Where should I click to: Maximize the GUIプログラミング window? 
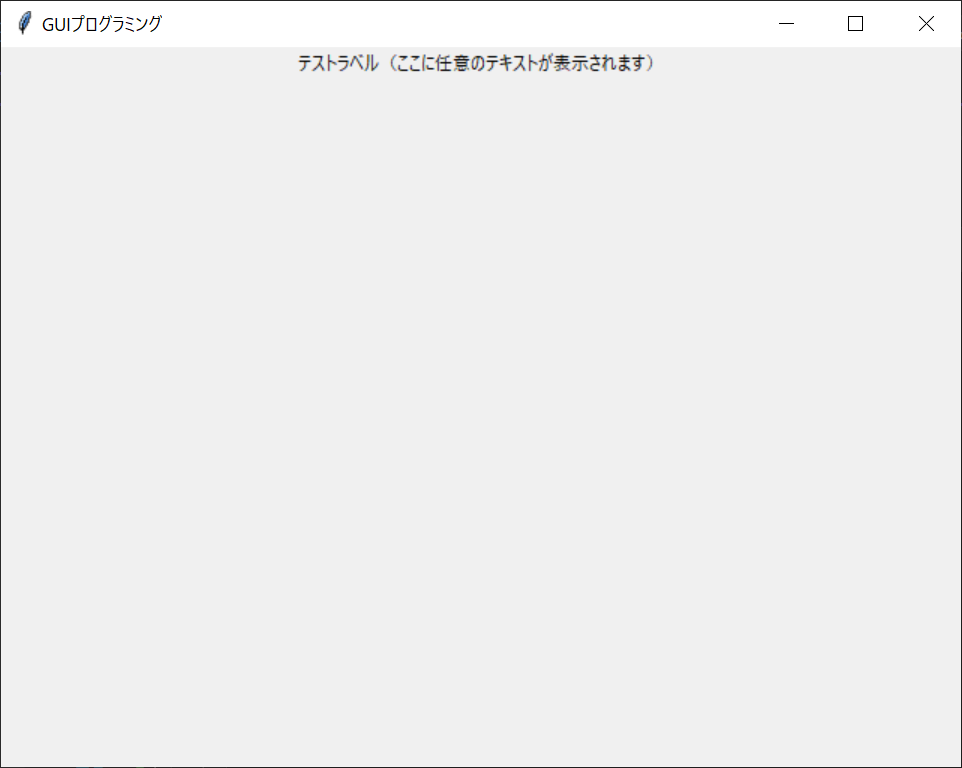[x=855, y=23]
